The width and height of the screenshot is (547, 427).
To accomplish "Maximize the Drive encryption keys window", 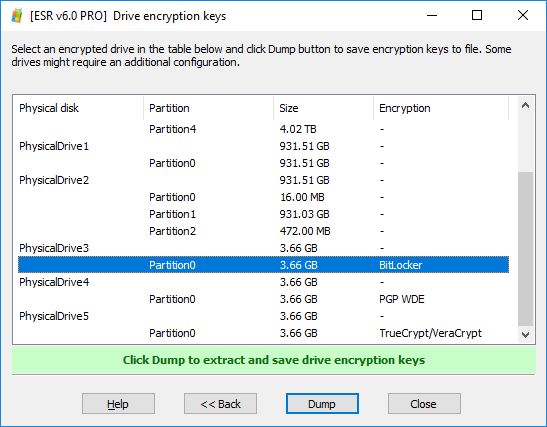I will coord(477,15).
